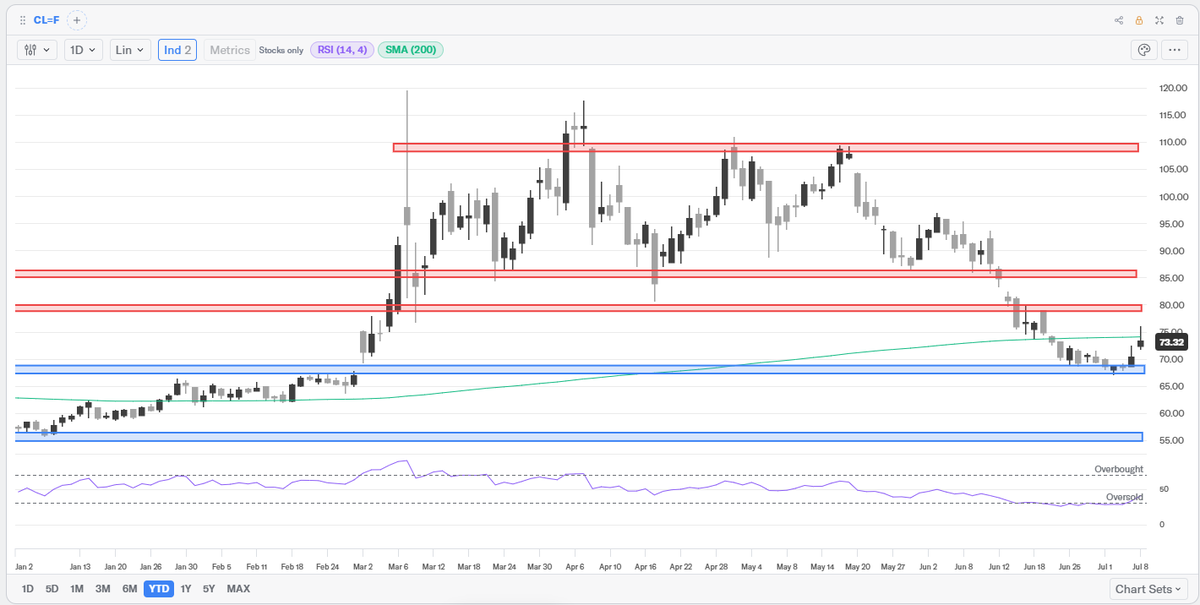This screenshot has height=605, width=1200.
Task: Select the 1M range tab
Action: 77,589
